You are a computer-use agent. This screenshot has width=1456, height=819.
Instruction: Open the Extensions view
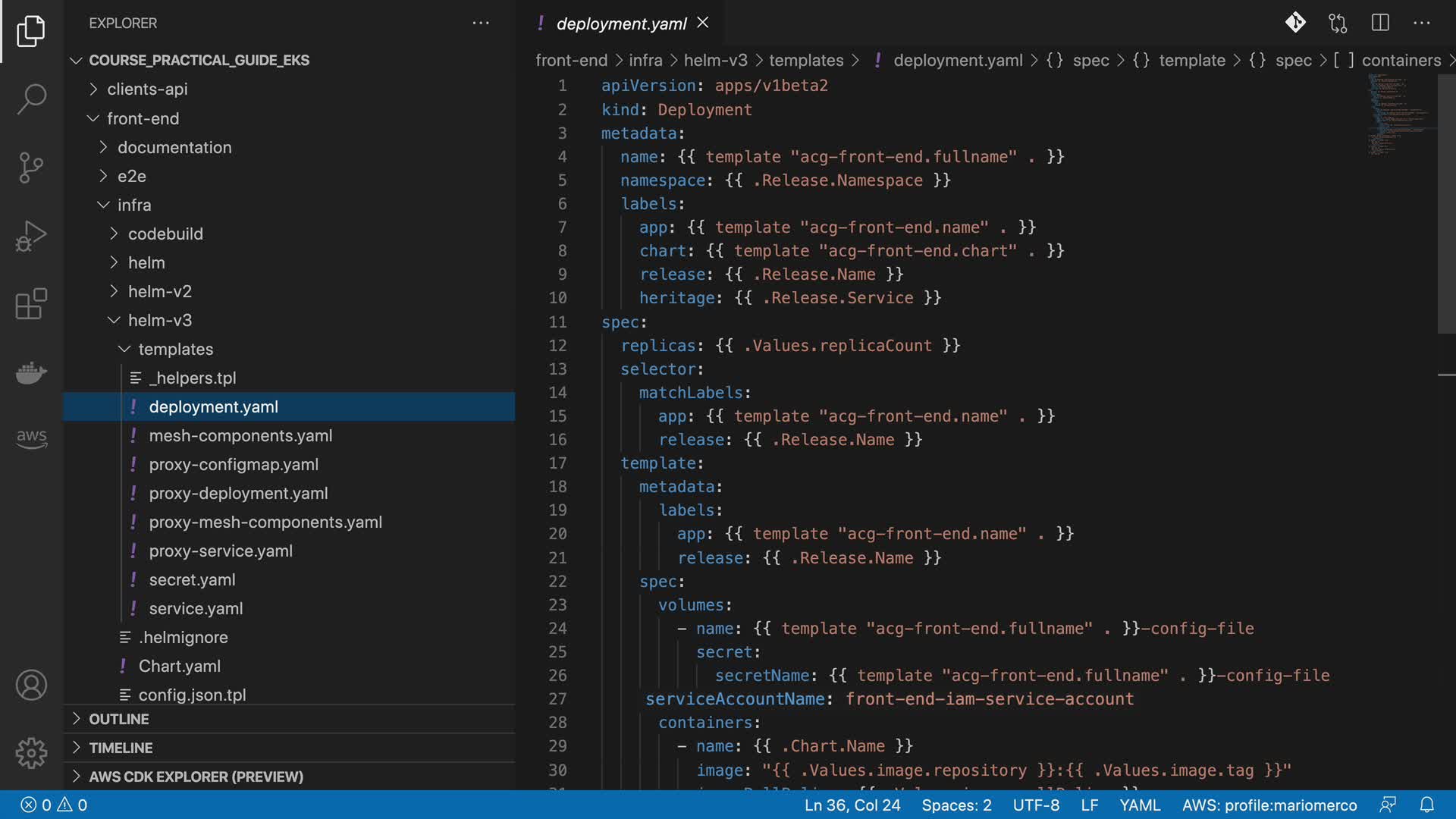tap(31, 304)
